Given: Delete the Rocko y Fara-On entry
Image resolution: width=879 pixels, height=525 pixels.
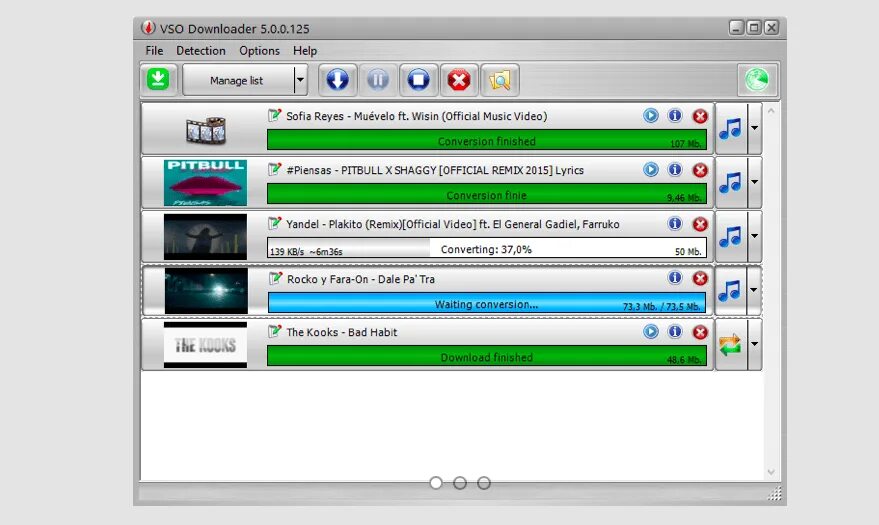Looking at the screenshot, I should pos(700,278).
